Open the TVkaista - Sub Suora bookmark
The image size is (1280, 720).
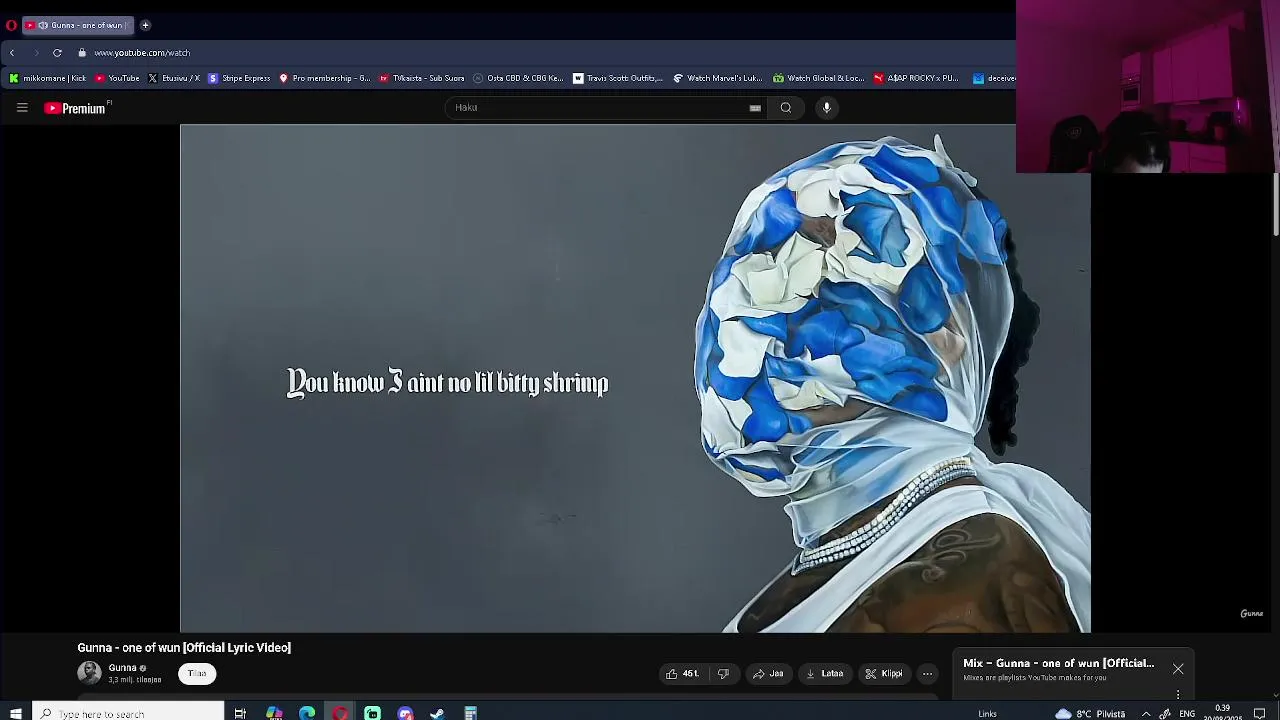[x=421, y=78]
